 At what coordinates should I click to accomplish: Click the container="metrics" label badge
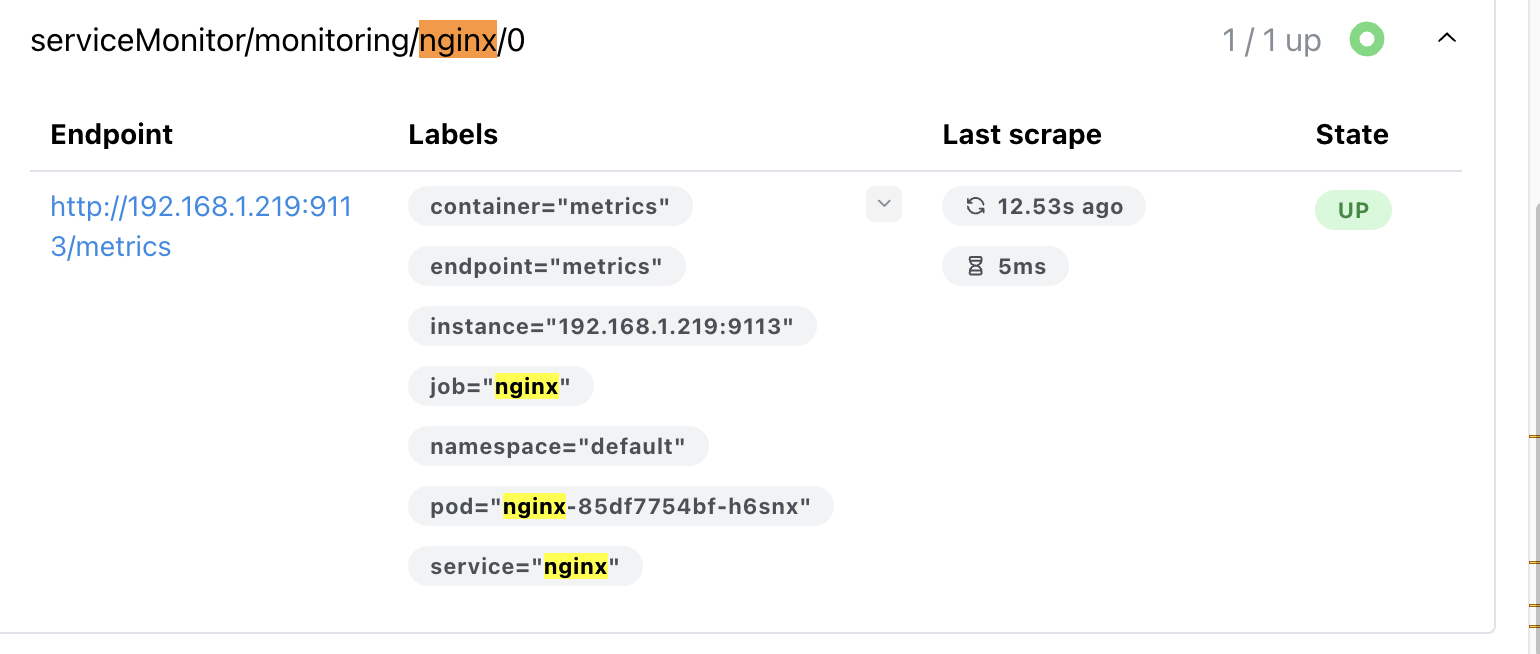[550, 206]
